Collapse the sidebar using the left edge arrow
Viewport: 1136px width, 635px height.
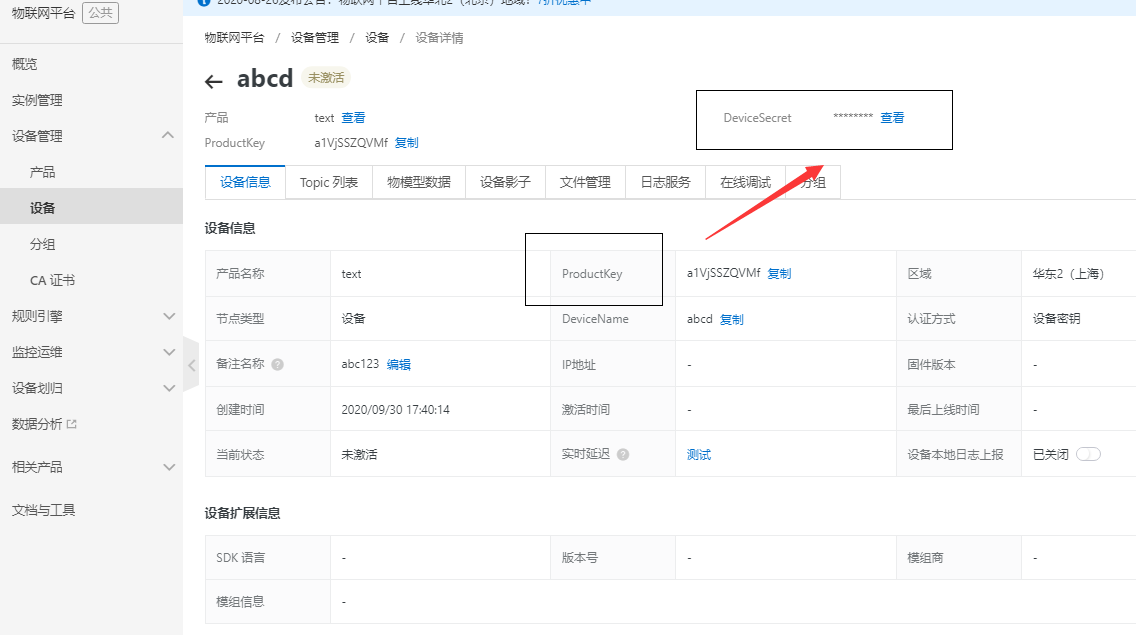(x=191, y=365)
